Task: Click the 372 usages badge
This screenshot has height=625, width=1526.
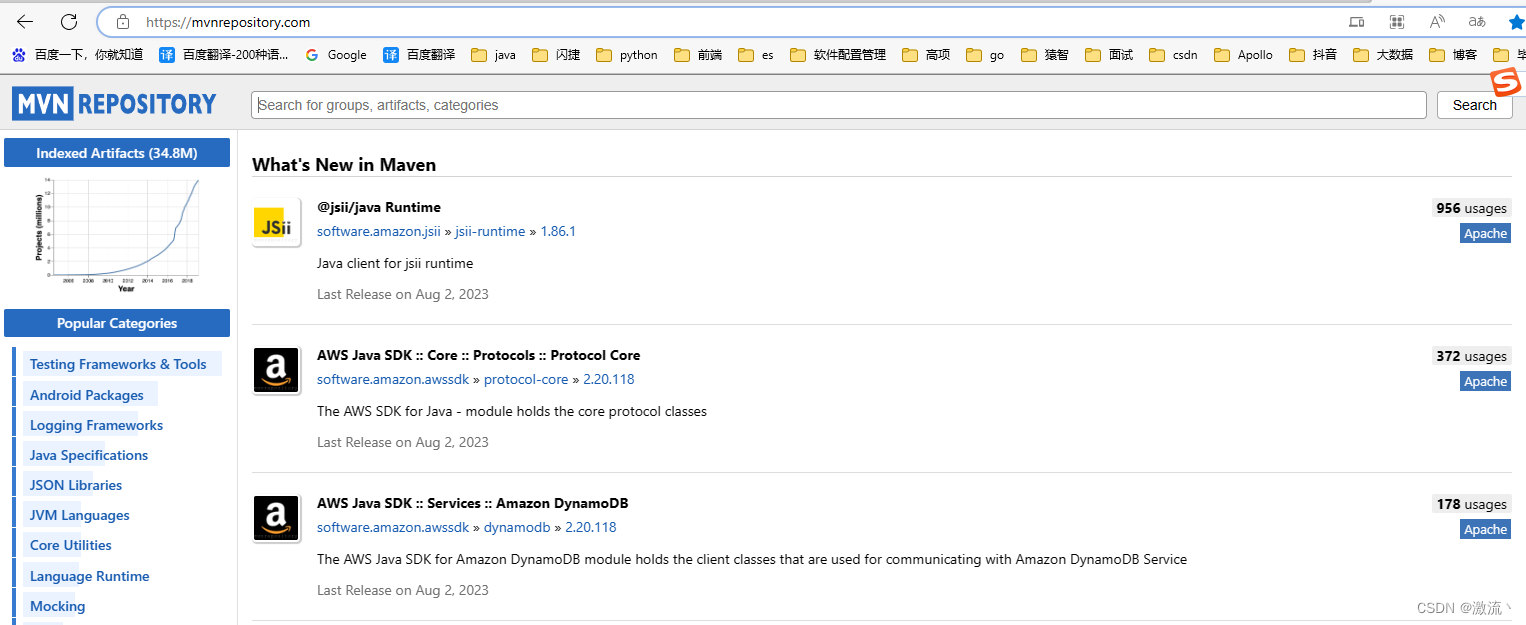Action: point(1471,356)
